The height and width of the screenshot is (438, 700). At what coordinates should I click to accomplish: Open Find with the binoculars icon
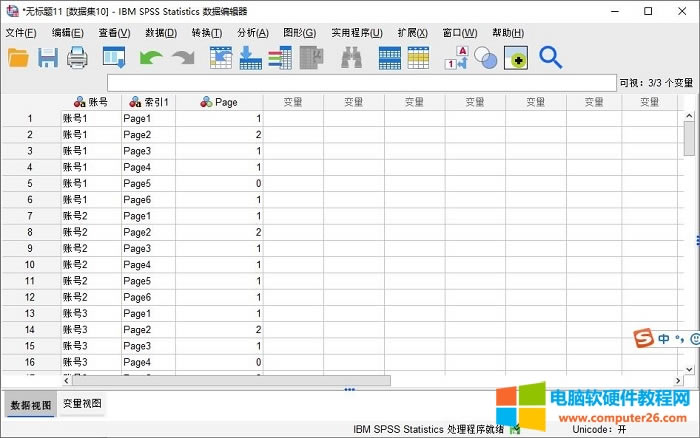(351, 58)
